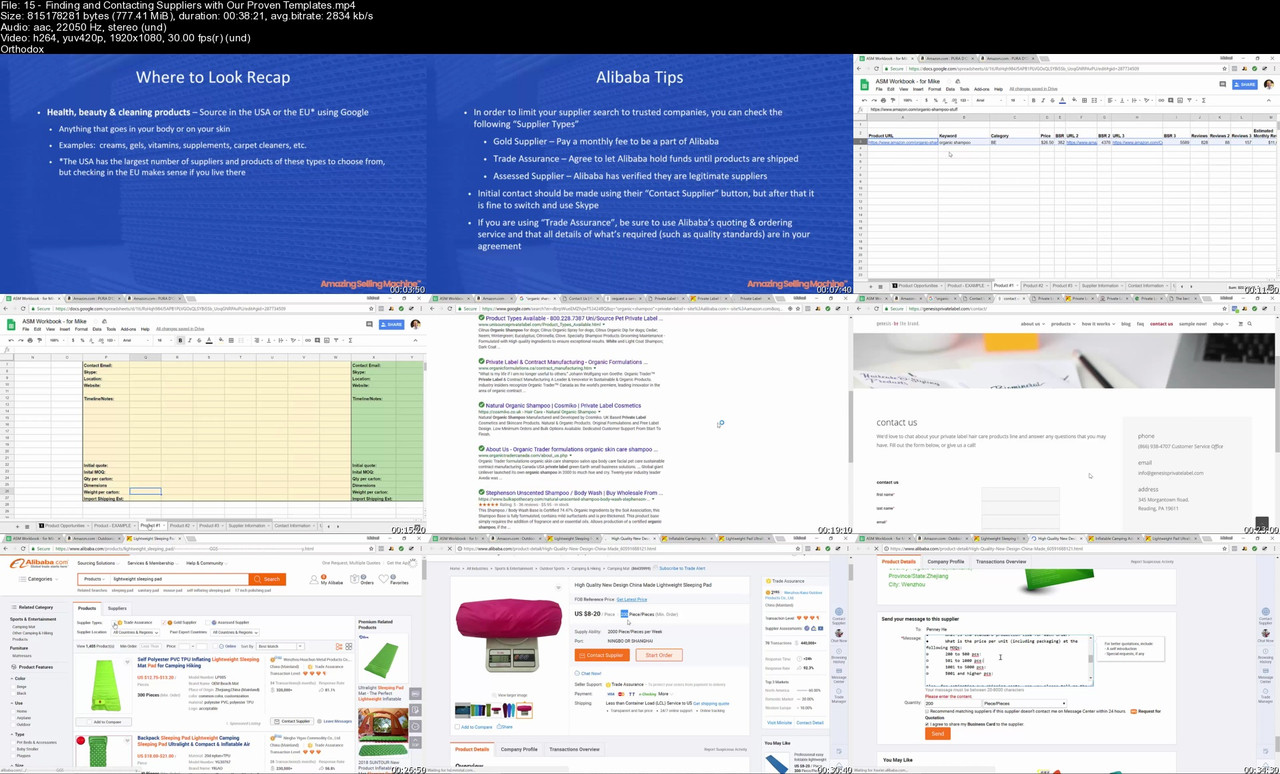1280x774 pixels.
Task: Tick Assessed Supplier checkbox on Alibaba results
Action: [208, 622]
